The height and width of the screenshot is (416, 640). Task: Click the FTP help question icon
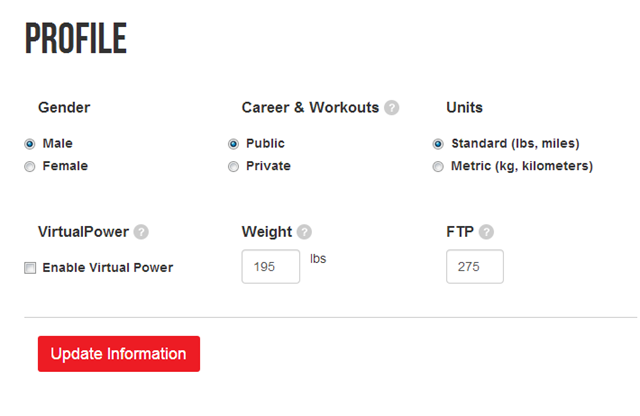486,232
